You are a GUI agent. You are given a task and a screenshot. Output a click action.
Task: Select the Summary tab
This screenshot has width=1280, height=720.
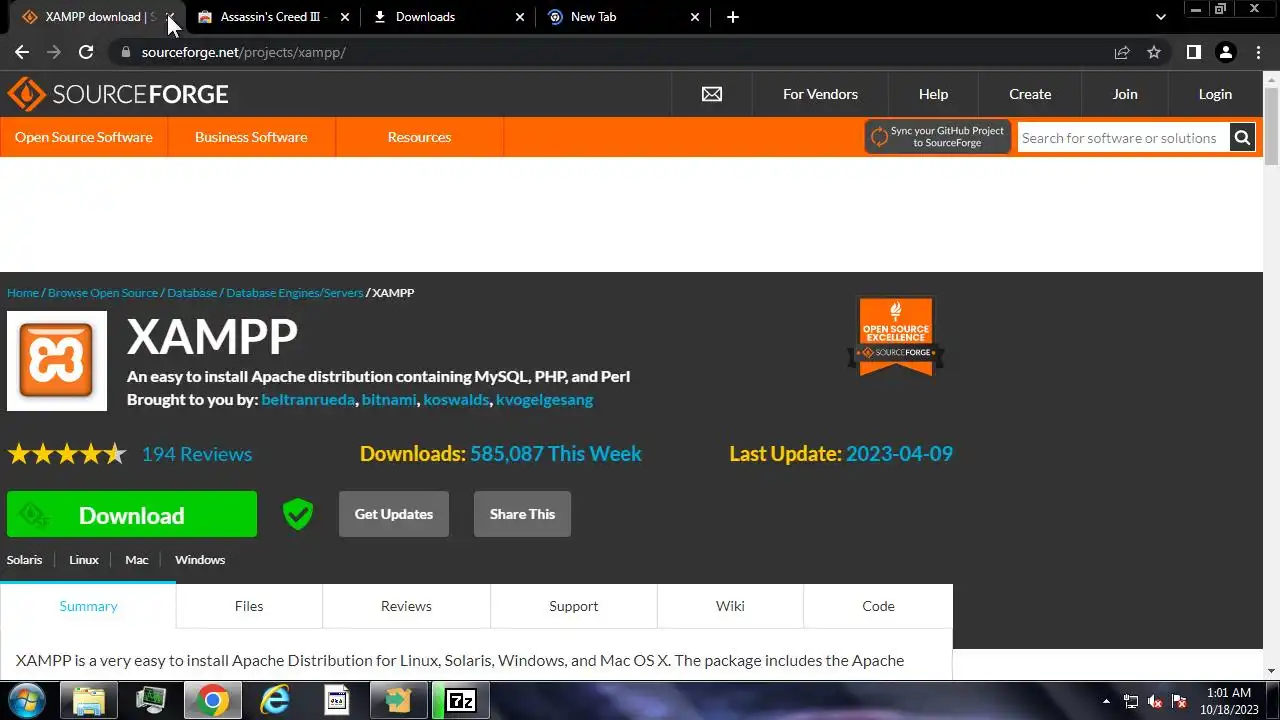[x=88, y=606]
